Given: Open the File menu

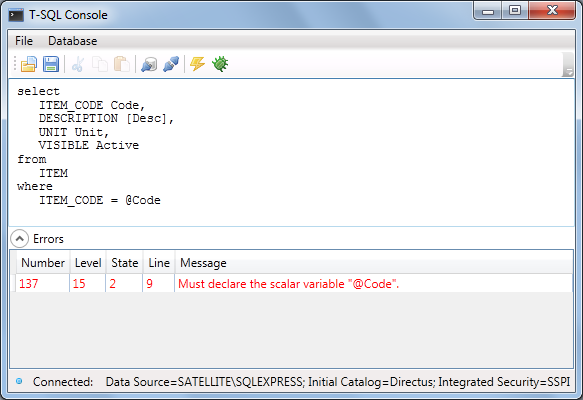Looking at the screenshot, I should click(24, 41).
